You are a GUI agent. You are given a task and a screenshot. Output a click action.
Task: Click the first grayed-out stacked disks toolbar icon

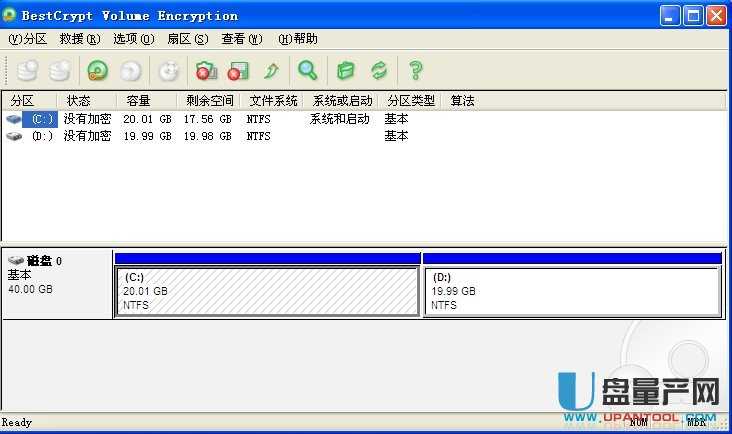(28, 71)
